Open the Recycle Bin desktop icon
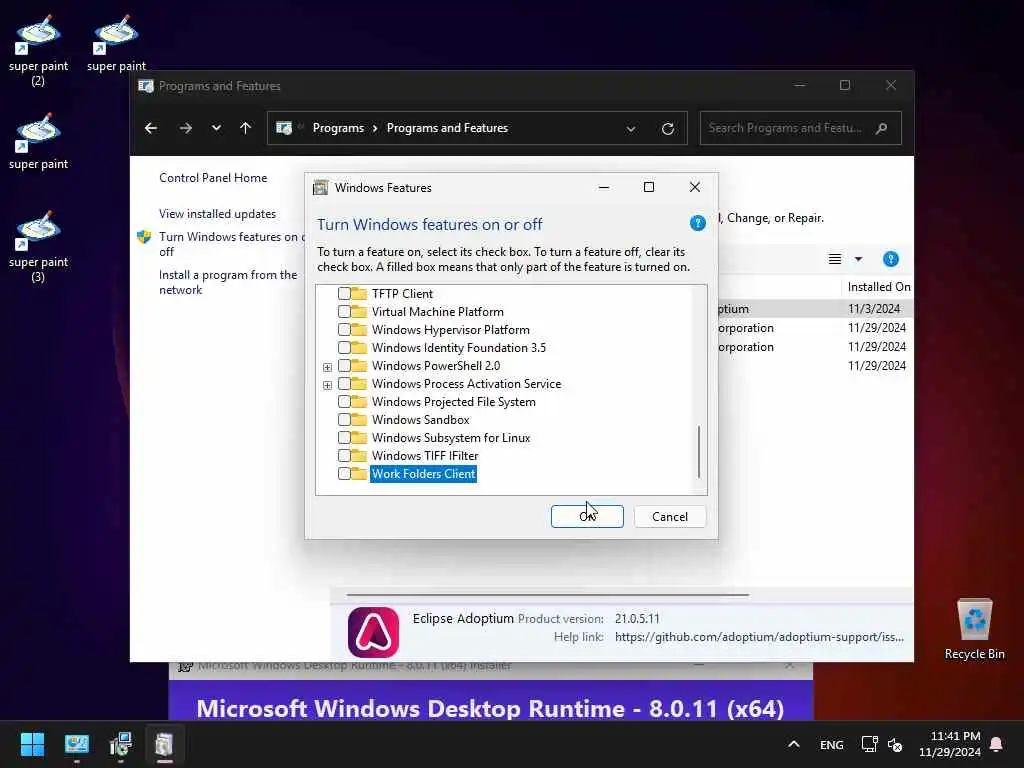Screen dimensions: 1024x768 click(x=974, y=629)
